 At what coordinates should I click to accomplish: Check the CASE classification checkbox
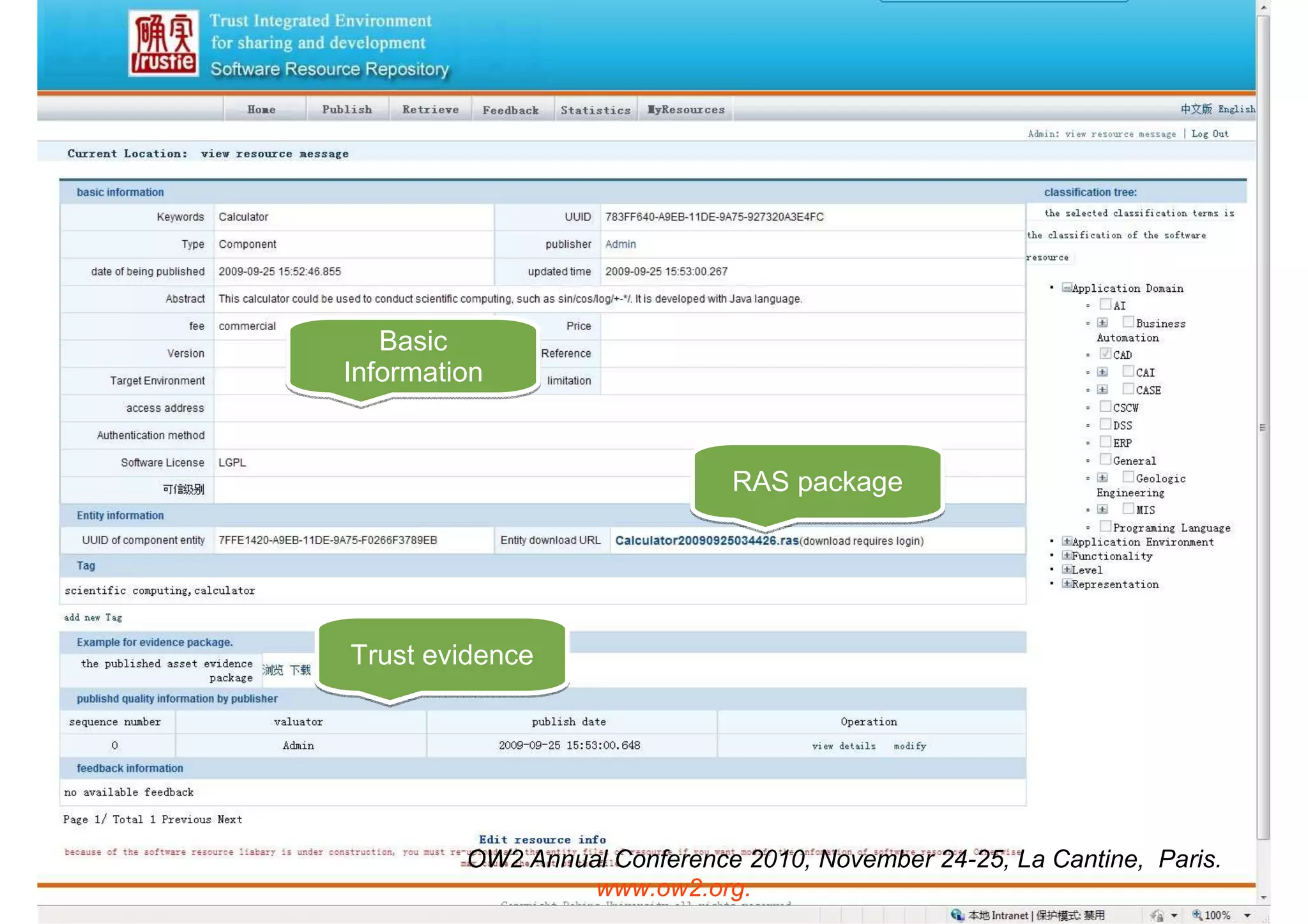tap(1129, 388)
